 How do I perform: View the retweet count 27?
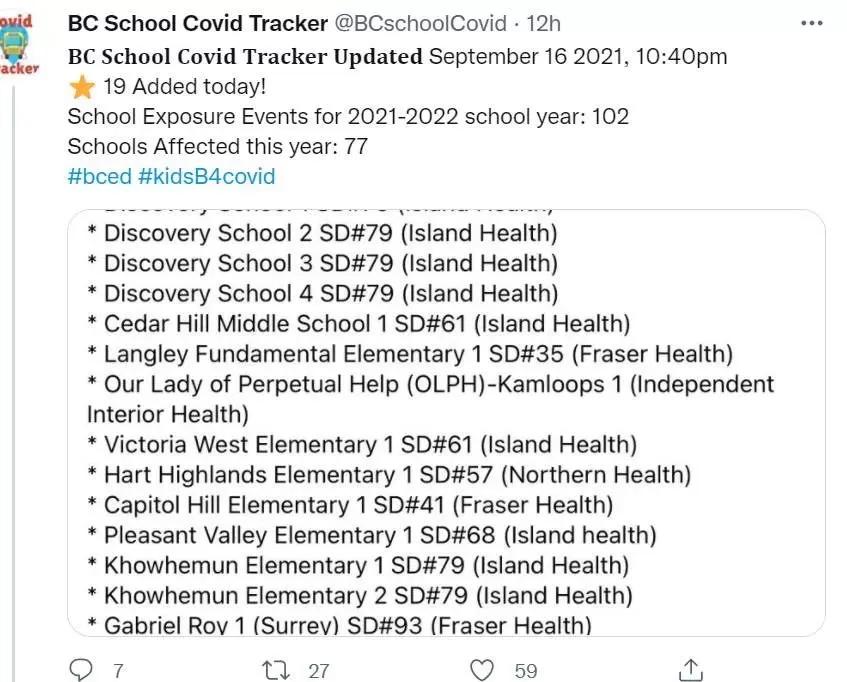coord(319,671)
